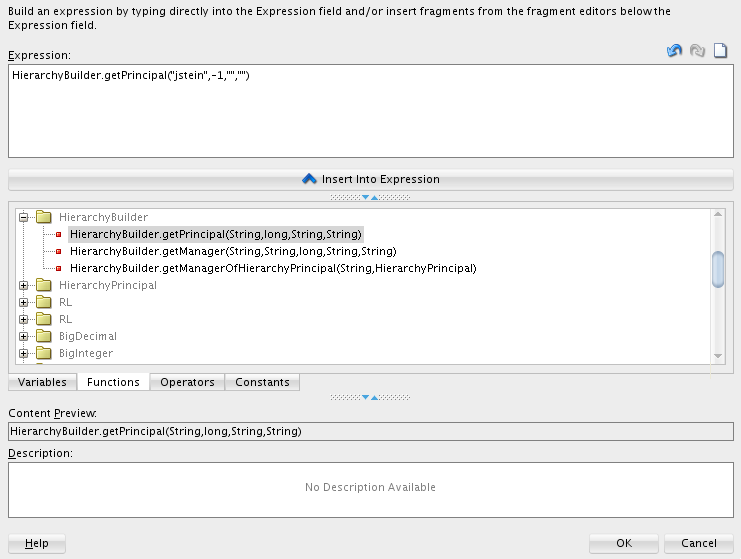The width and height of the screenshot is (741, 559).
Task: Select the BigDecimal folder label
Action: pos(88,336)
